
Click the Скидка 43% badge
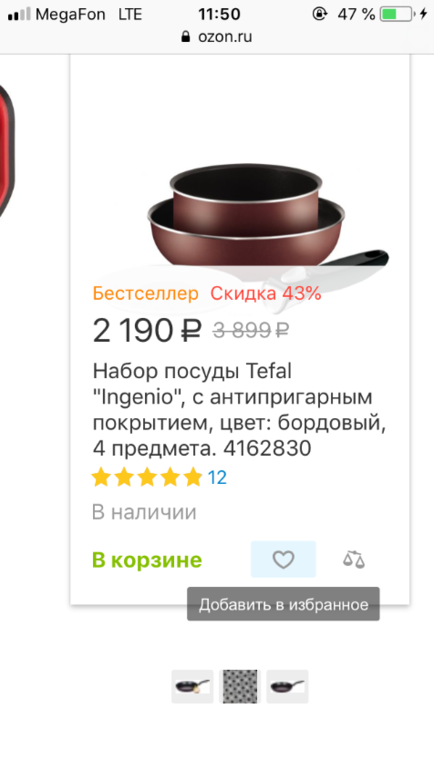click(266, 294)
